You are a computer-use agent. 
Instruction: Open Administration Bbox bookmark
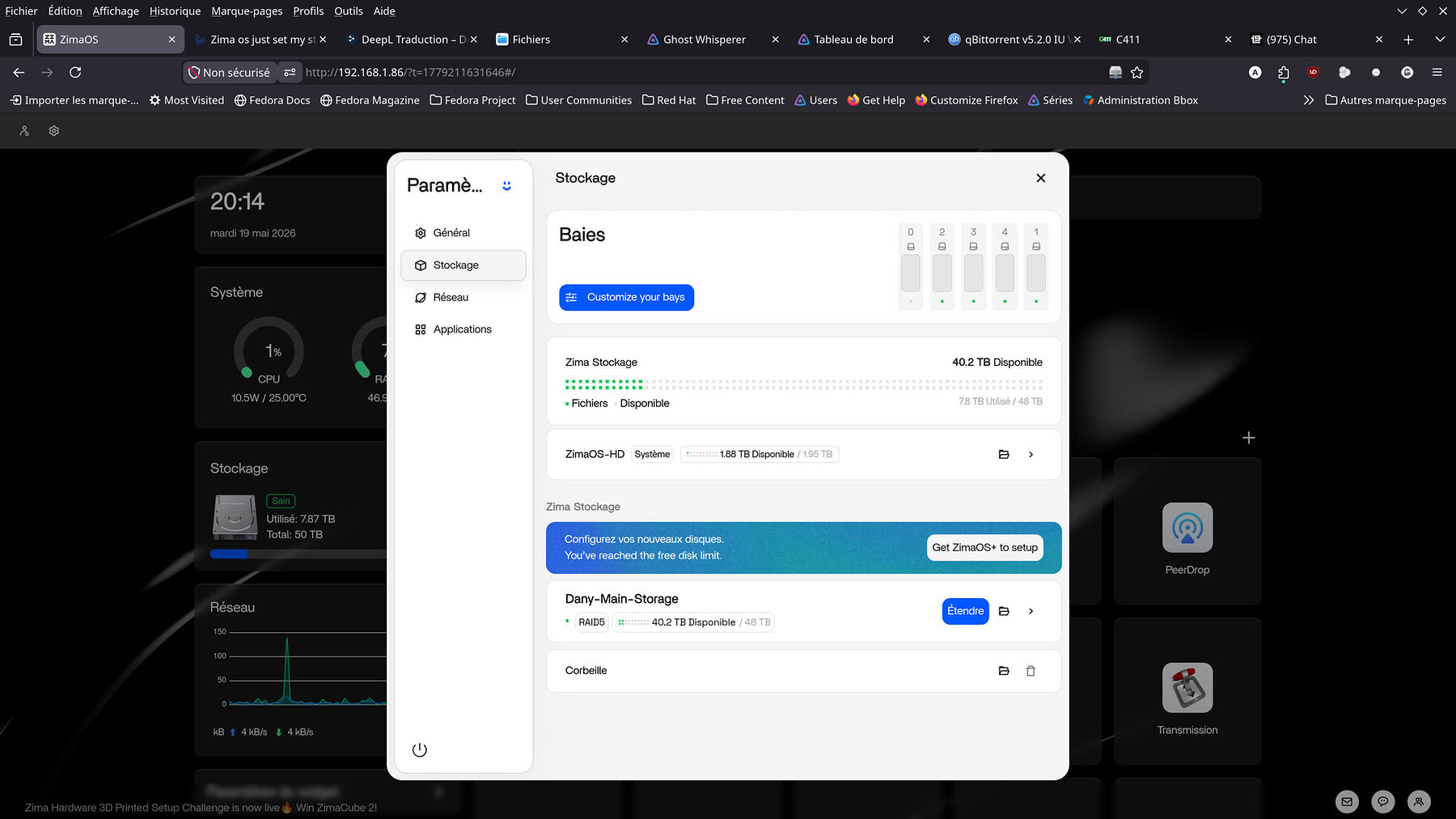tap(1141, 100)
